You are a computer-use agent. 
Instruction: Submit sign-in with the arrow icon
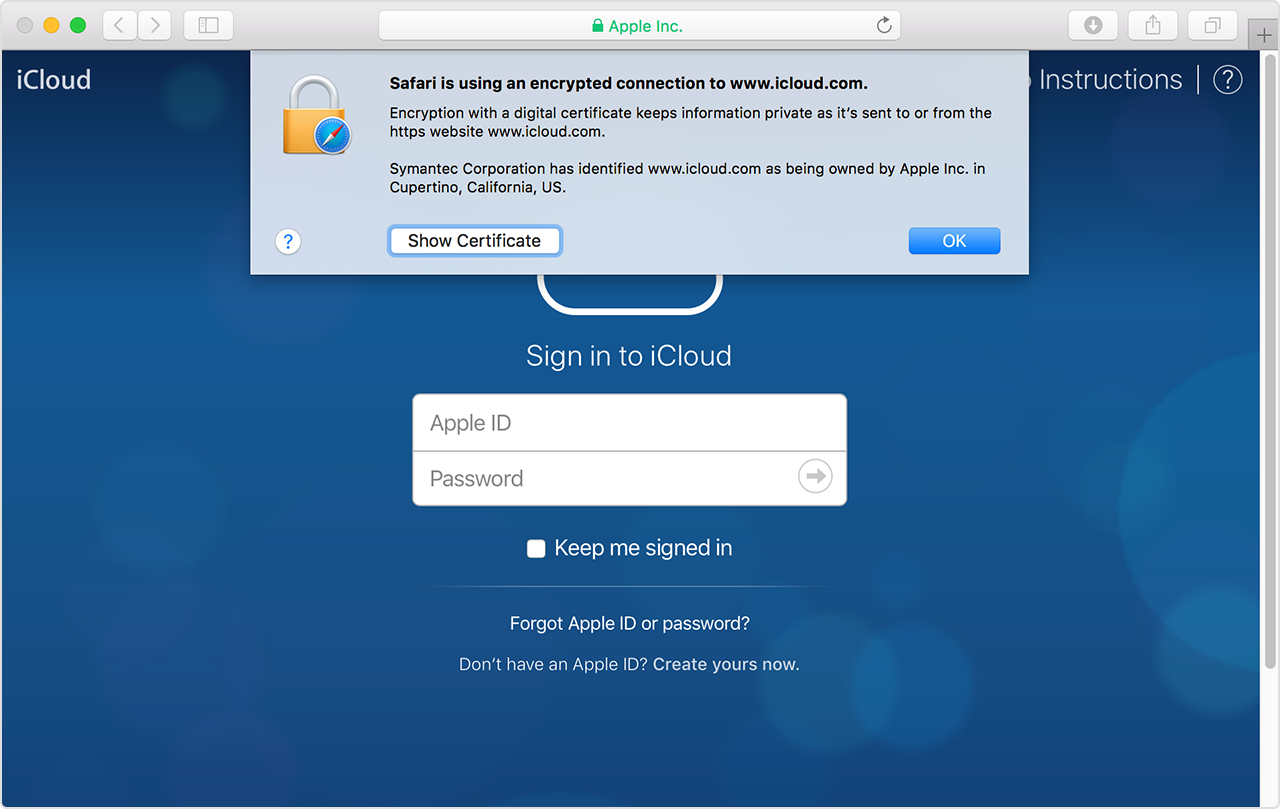(x=815, y=477)
